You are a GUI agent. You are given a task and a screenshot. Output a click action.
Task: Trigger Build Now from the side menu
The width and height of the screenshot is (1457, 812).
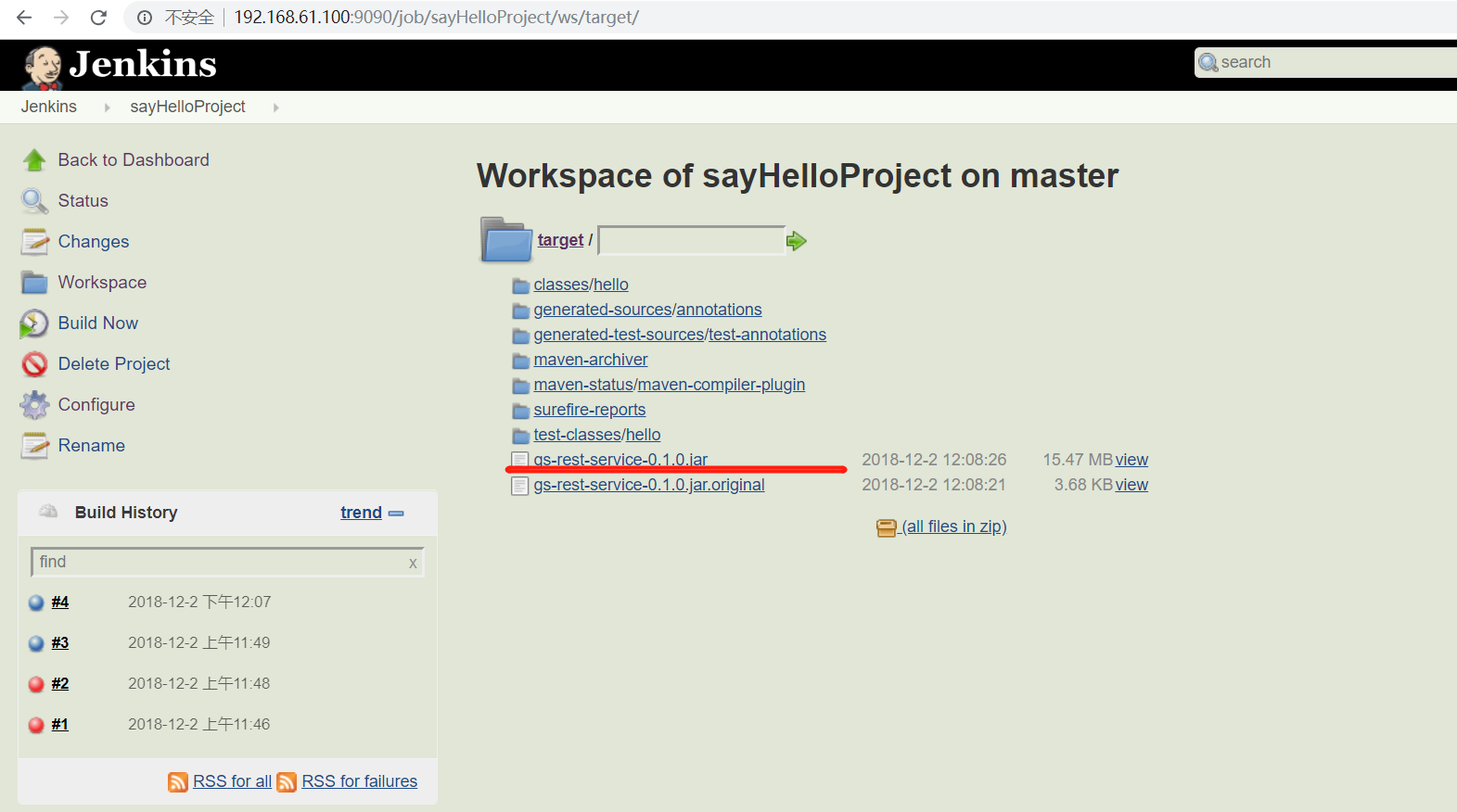click(98, 324)
